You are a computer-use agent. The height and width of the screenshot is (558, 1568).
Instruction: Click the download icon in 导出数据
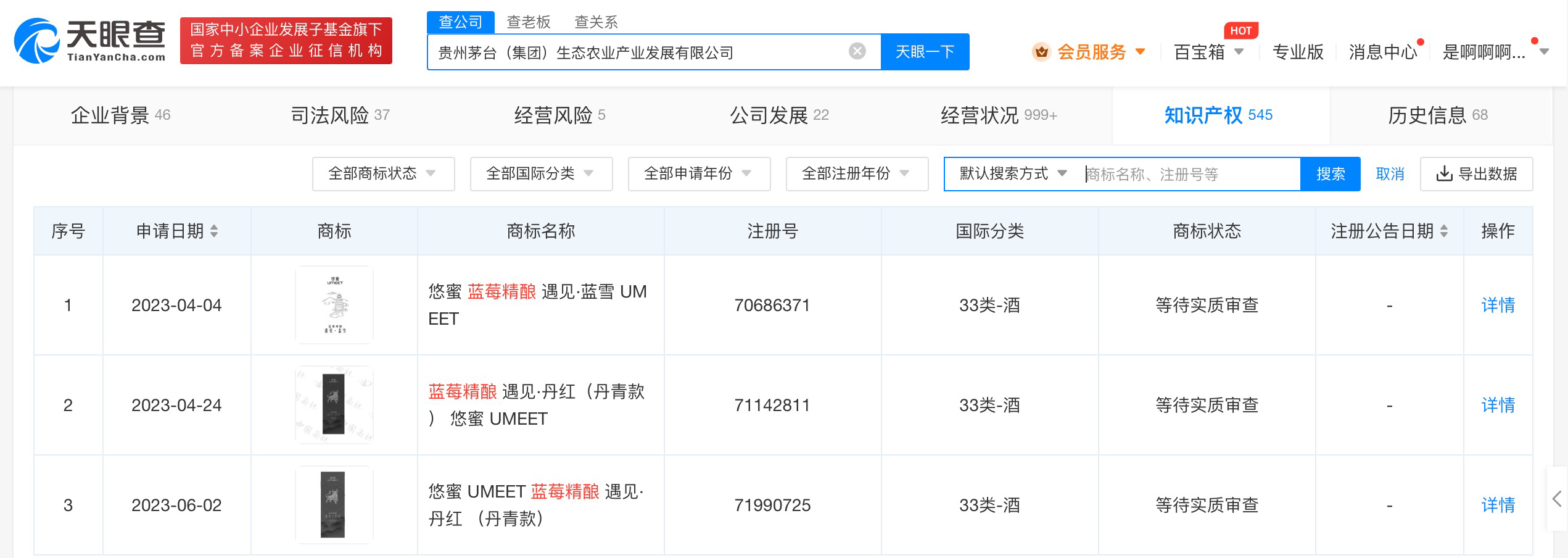click(1444, 174)
